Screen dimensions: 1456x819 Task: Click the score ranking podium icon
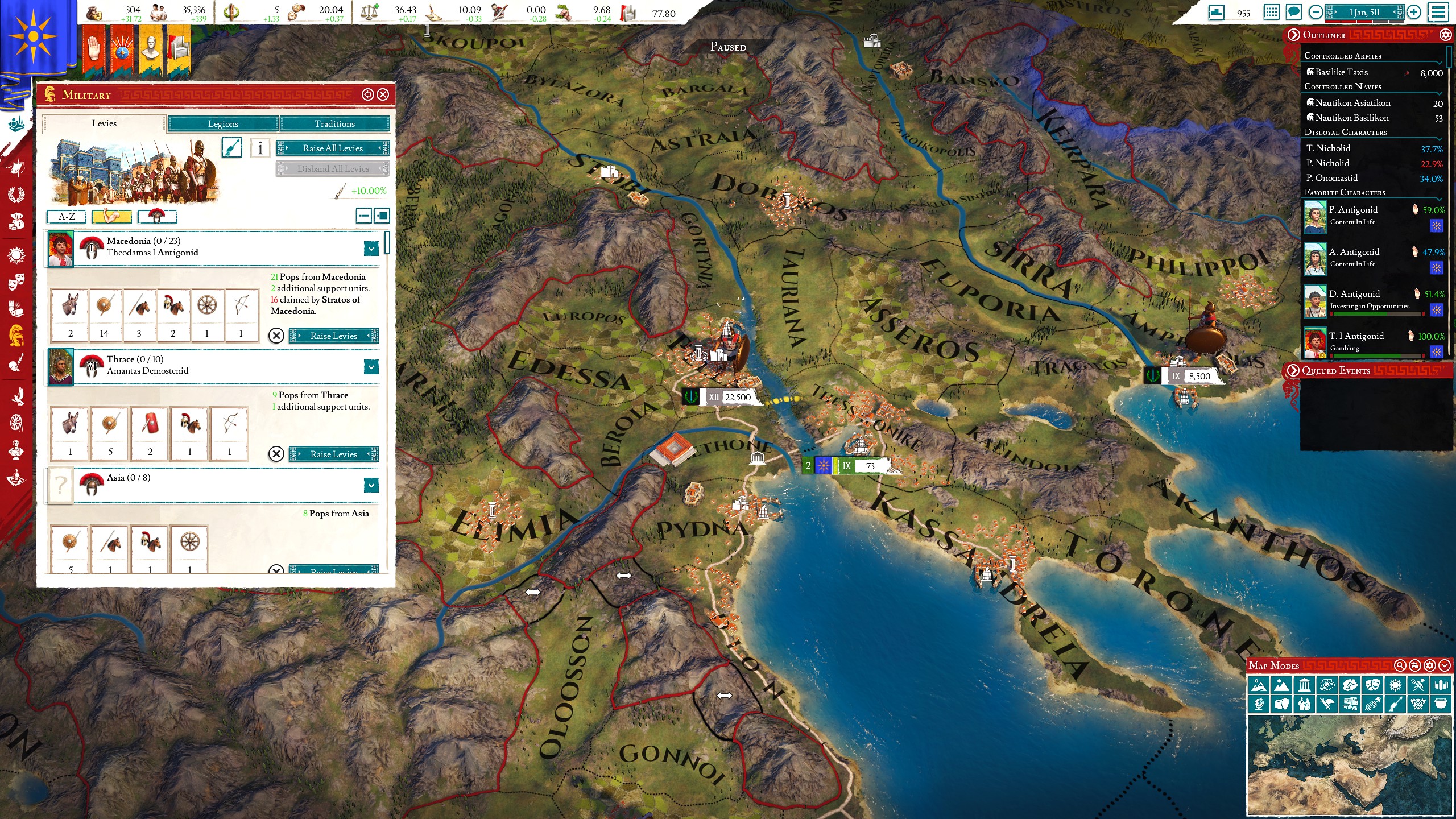coord(1217,12)
